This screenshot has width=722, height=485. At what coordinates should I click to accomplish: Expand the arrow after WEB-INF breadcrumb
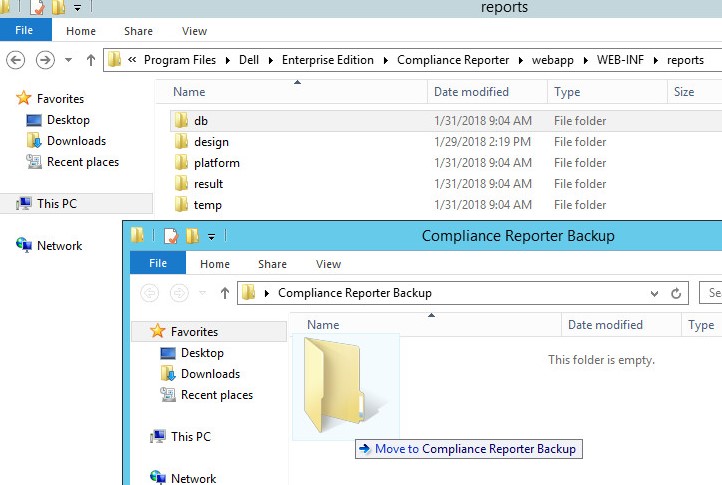(x=656, y=60)
